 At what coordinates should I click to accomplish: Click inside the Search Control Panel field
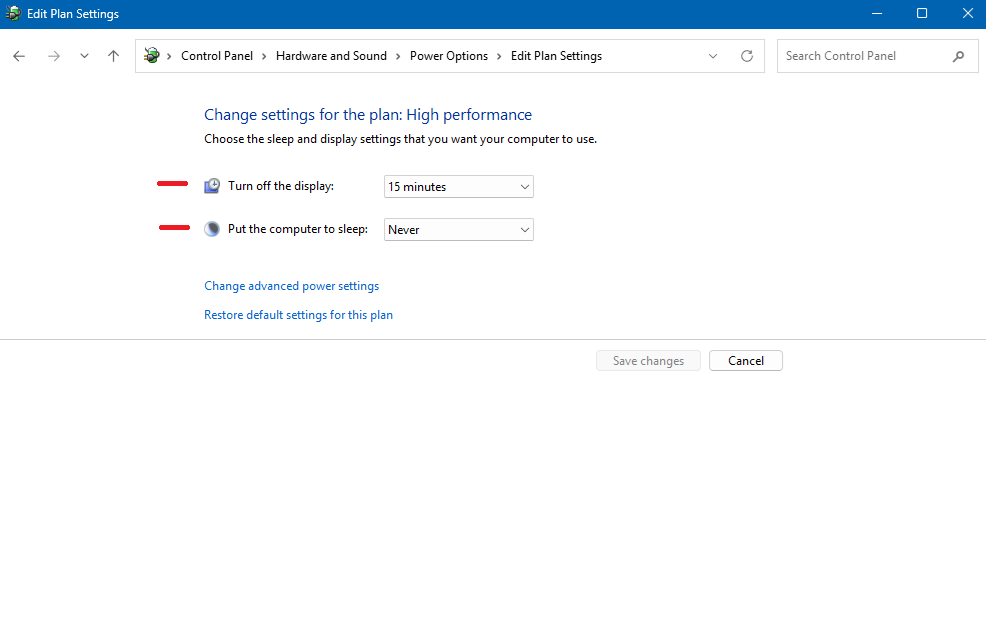click(x=860, y=56)
